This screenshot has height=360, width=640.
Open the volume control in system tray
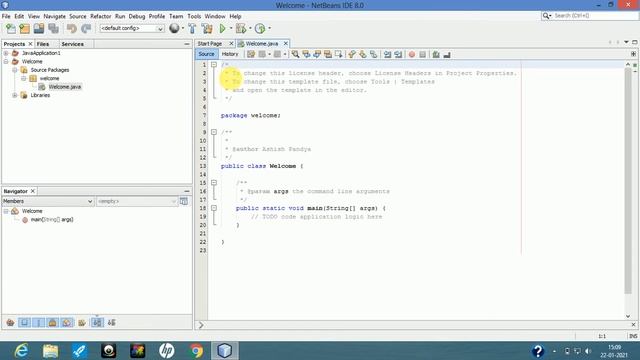(588, 351)
